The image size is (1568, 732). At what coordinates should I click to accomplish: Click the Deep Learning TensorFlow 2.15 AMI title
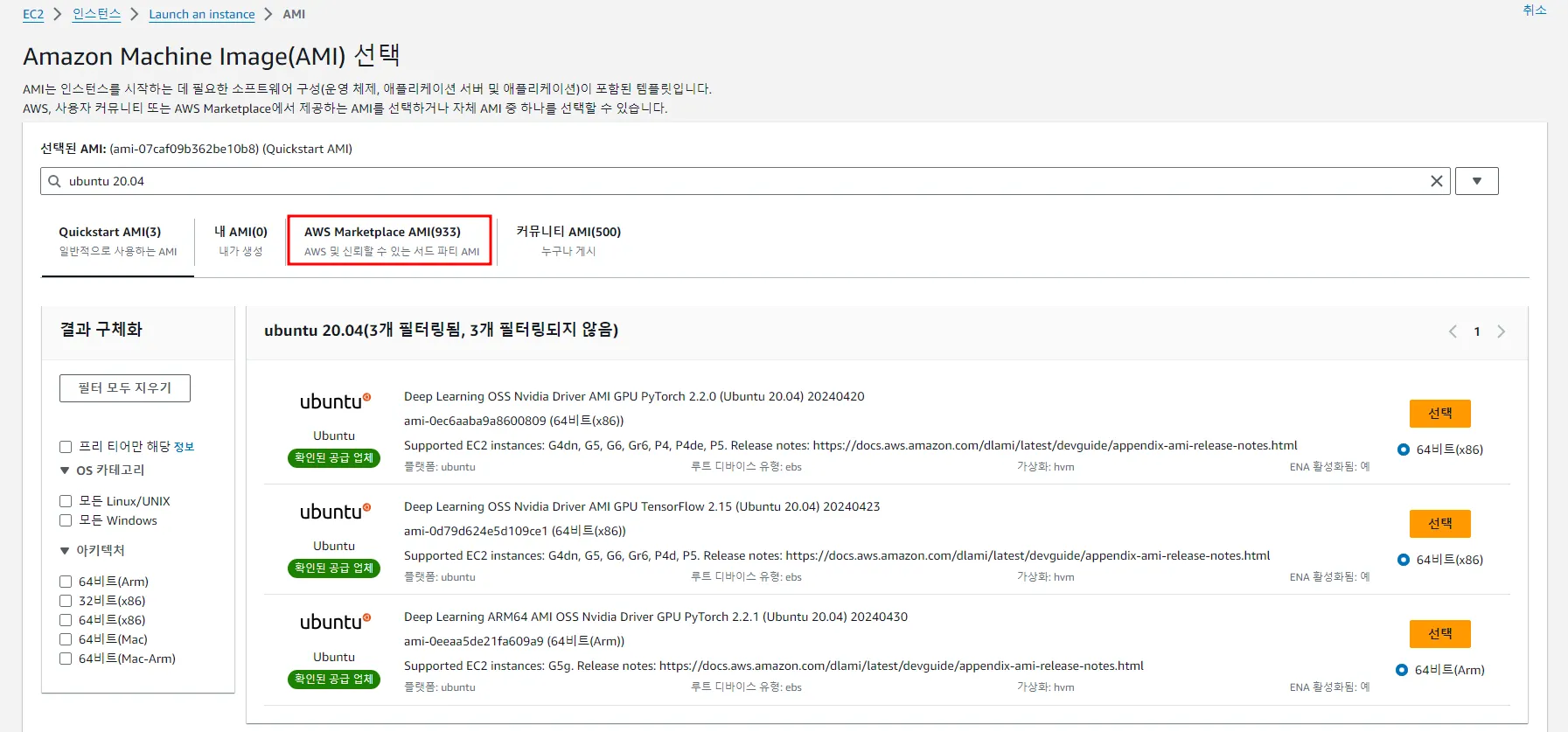[642, 506]
